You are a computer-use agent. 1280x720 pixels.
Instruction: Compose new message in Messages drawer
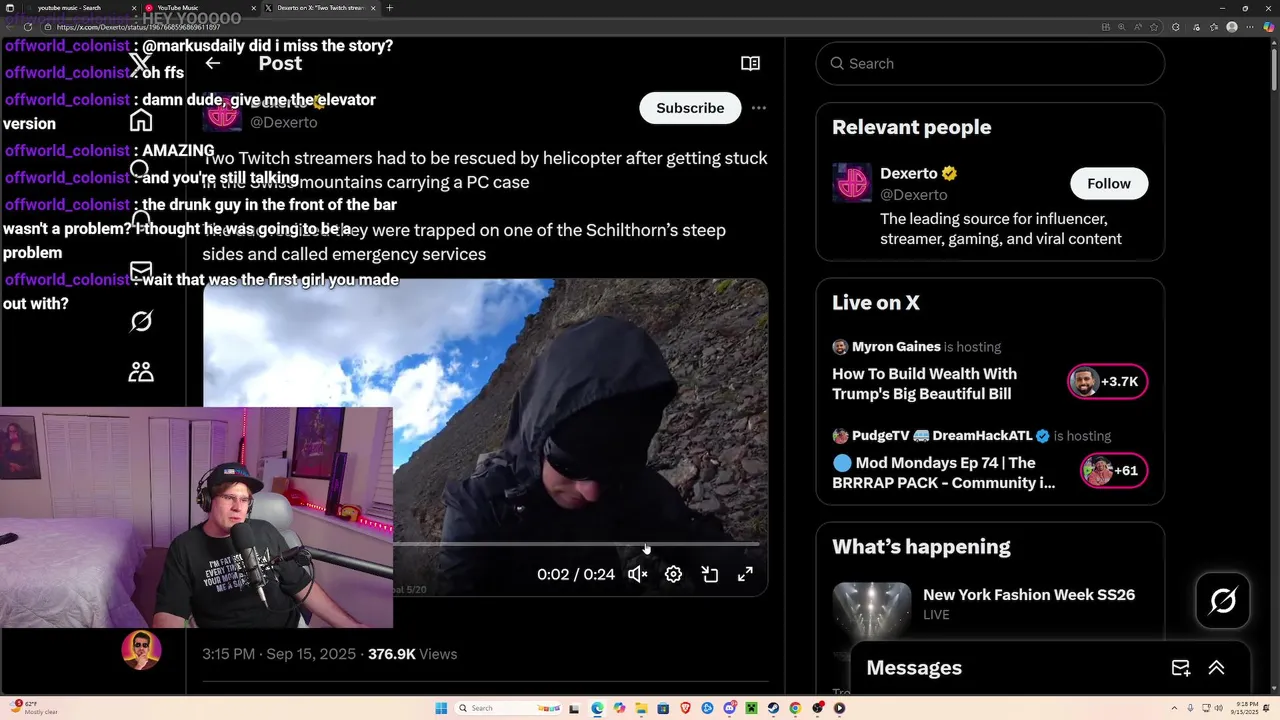(1180, 668)
